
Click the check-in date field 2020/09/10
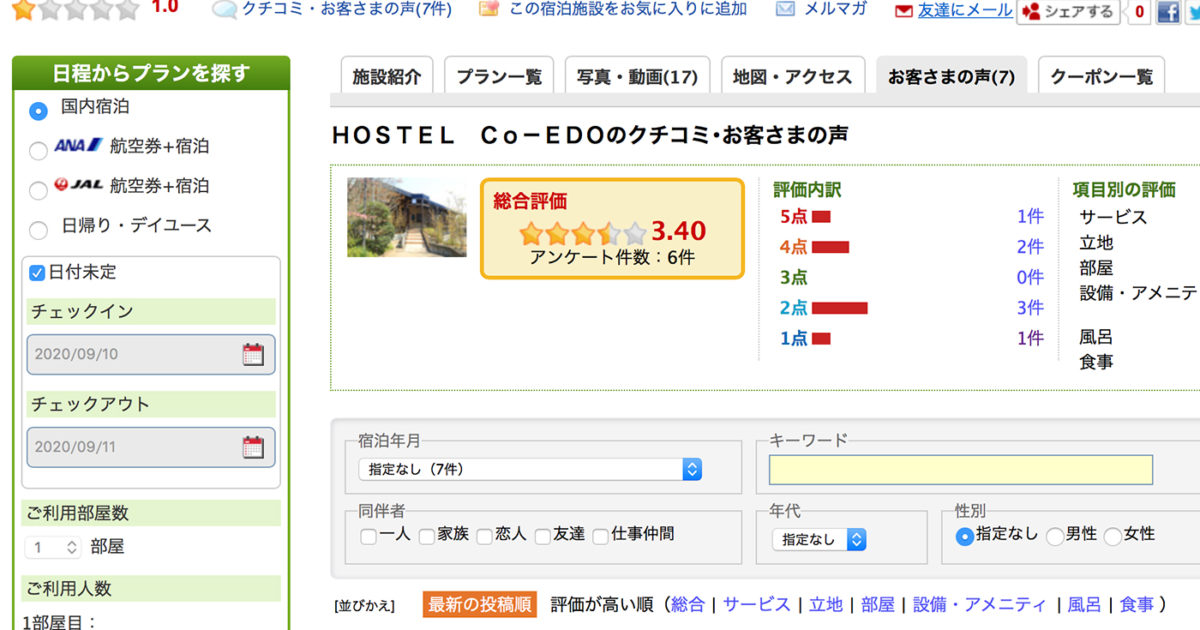point(151,354)
